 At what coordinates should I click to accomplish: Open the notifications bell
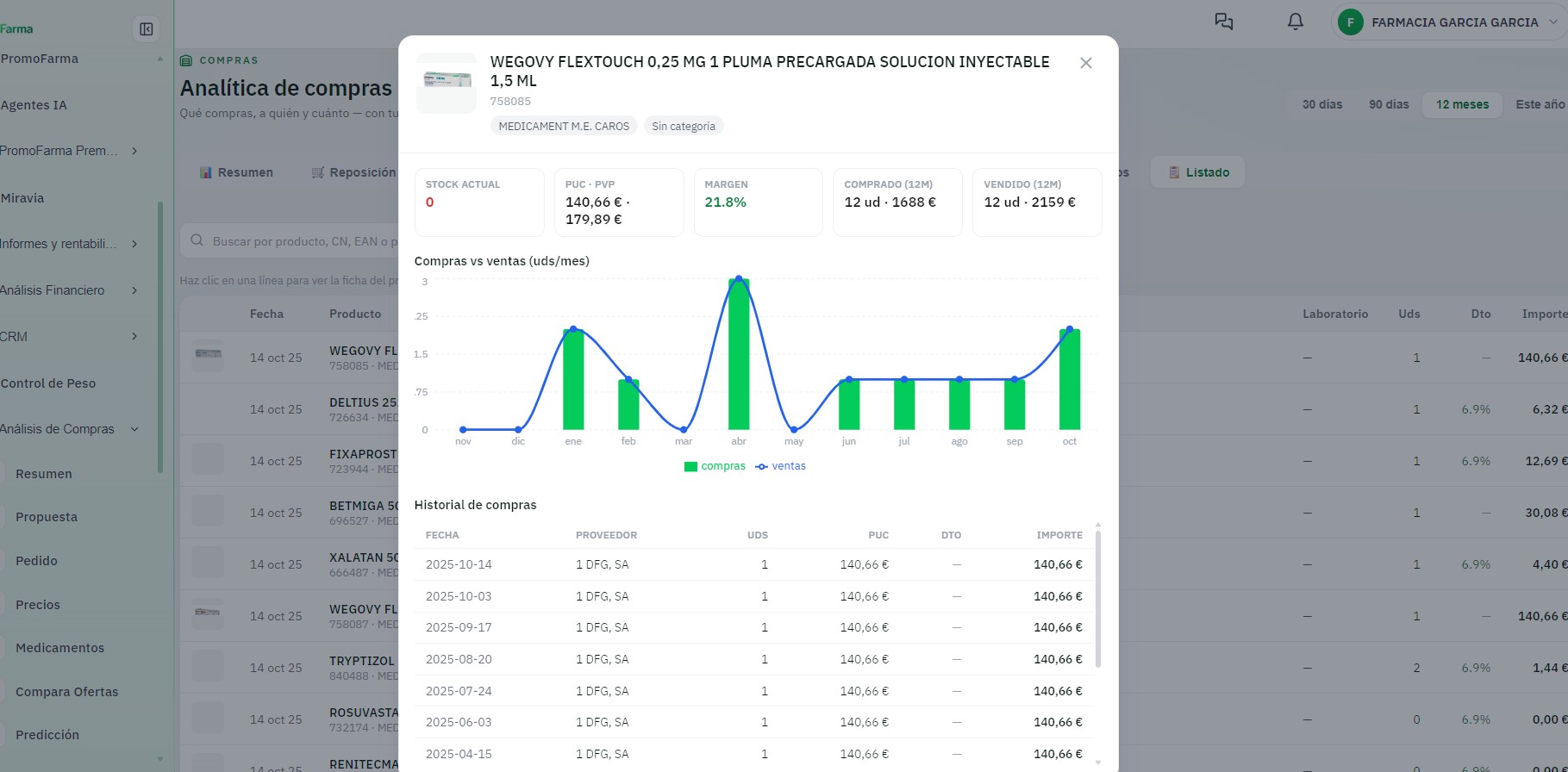point(1295,22)
